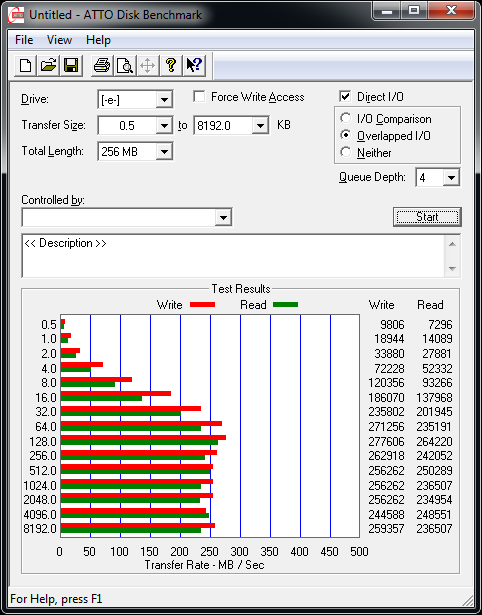482x615 pixels.
Task: Choose the Neither radio option
Action: pyautogui.click(x=346, y=152)
